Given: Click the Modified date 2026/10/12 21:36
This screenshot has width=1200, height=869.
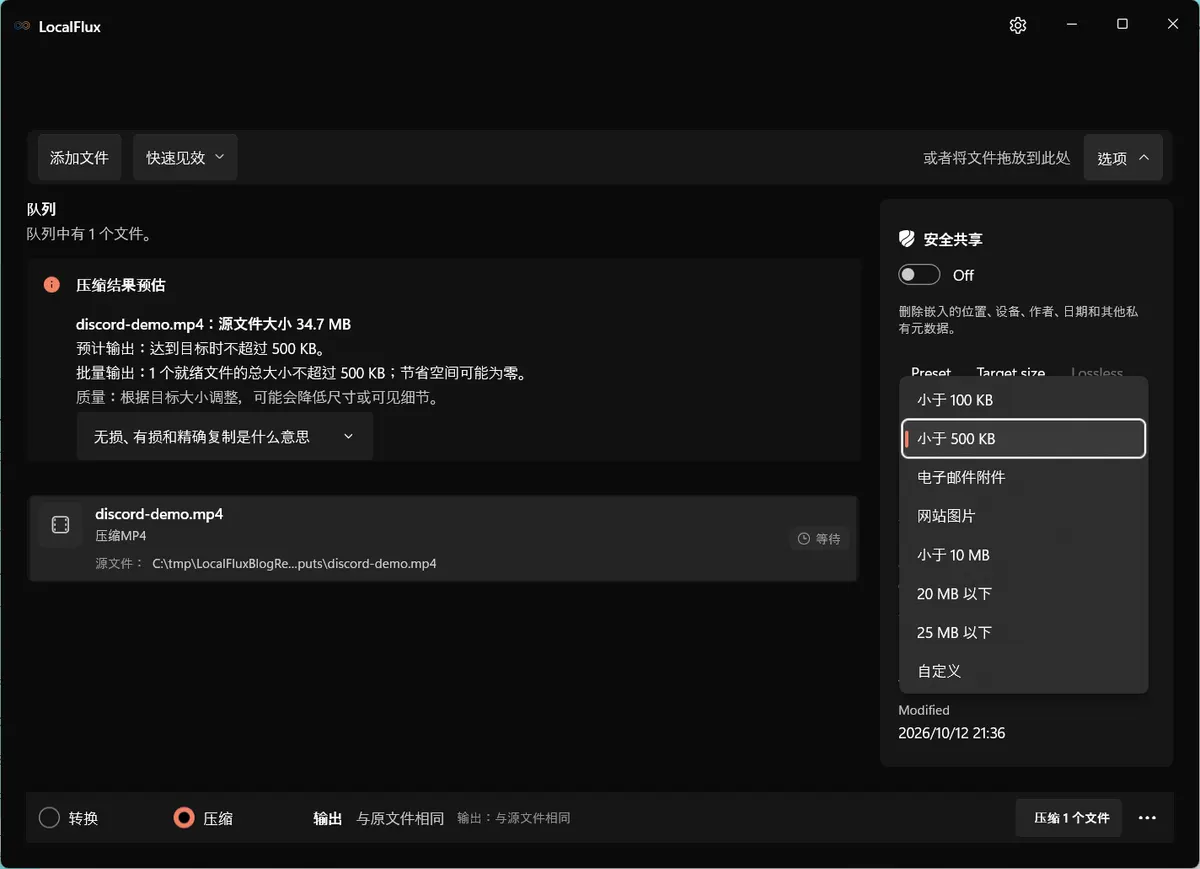Looking at the screenshot, I should 952,733.
